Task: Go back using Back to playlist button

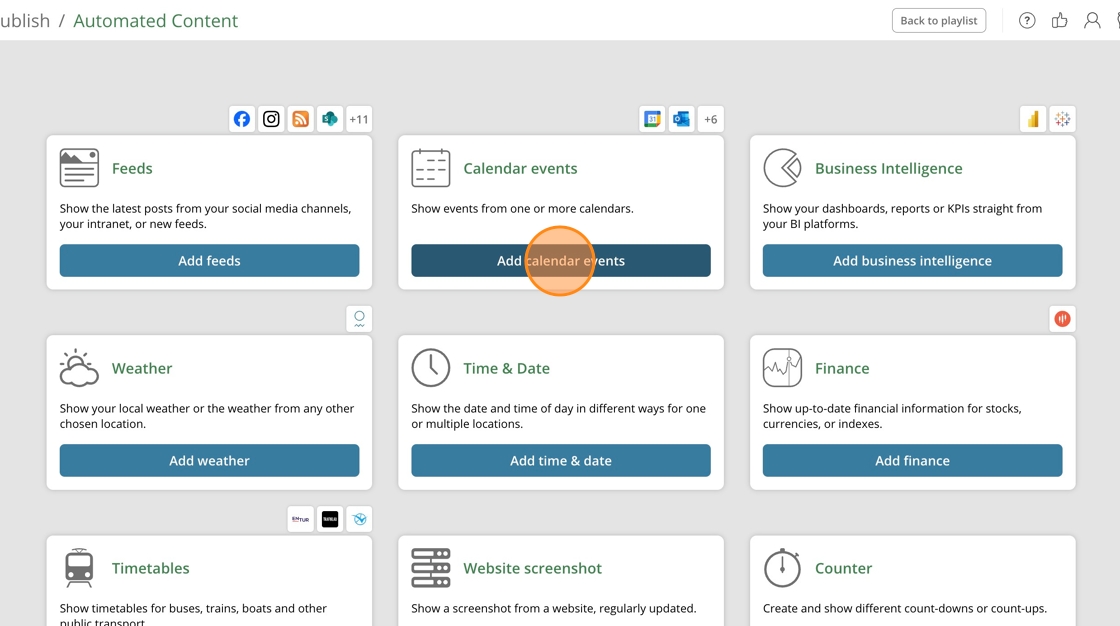Action: coord(939,21)
